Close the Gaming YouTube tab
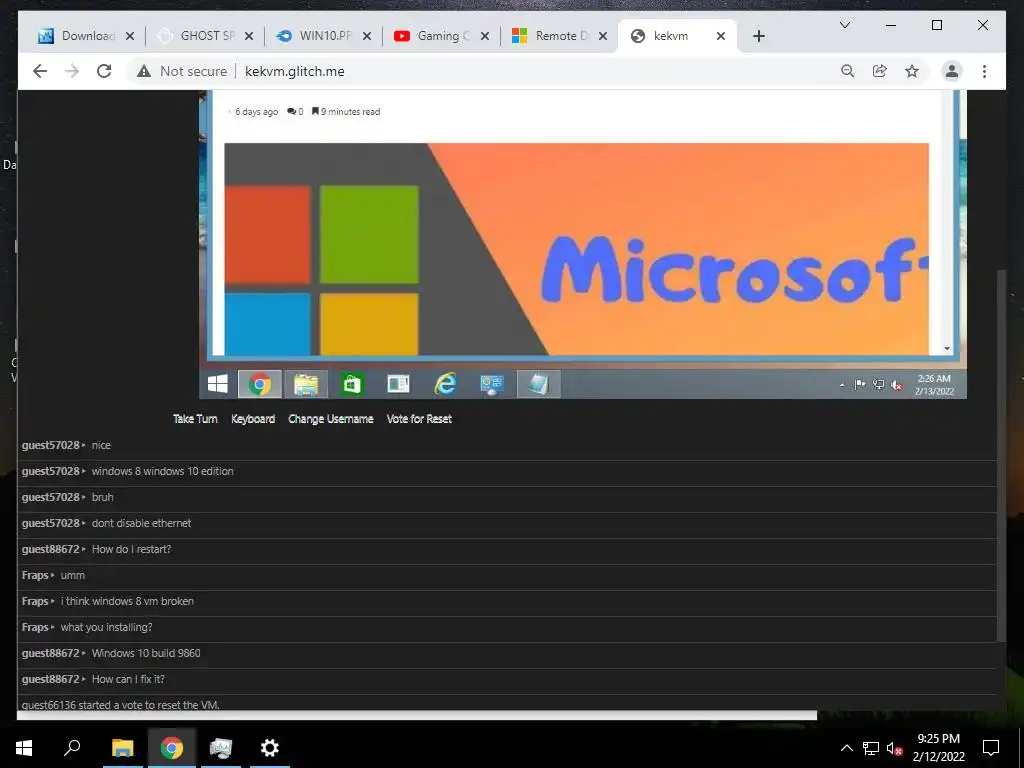Image resolution: width=1024 pixels, height=768 pixels. coord(485,36)
